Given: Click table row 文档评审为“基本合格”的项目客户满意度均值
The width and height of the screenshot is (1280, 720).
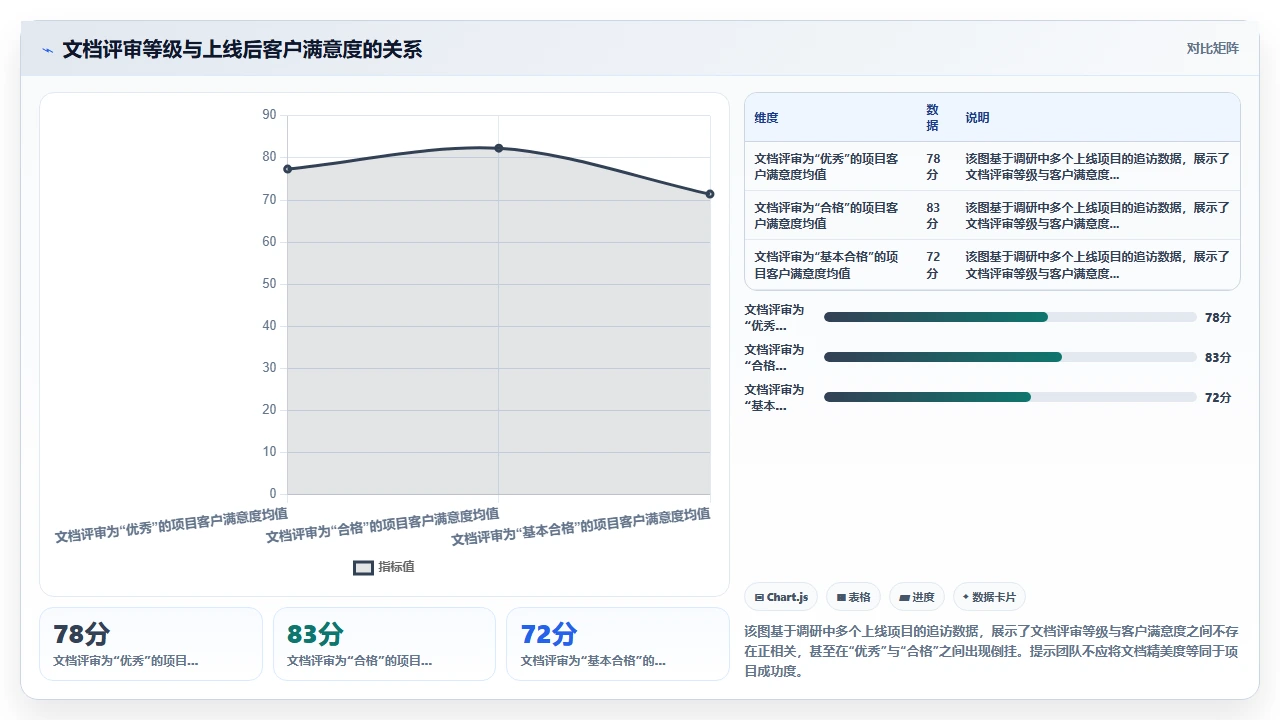Looking at the screenshot, I should tap(992, 265).
